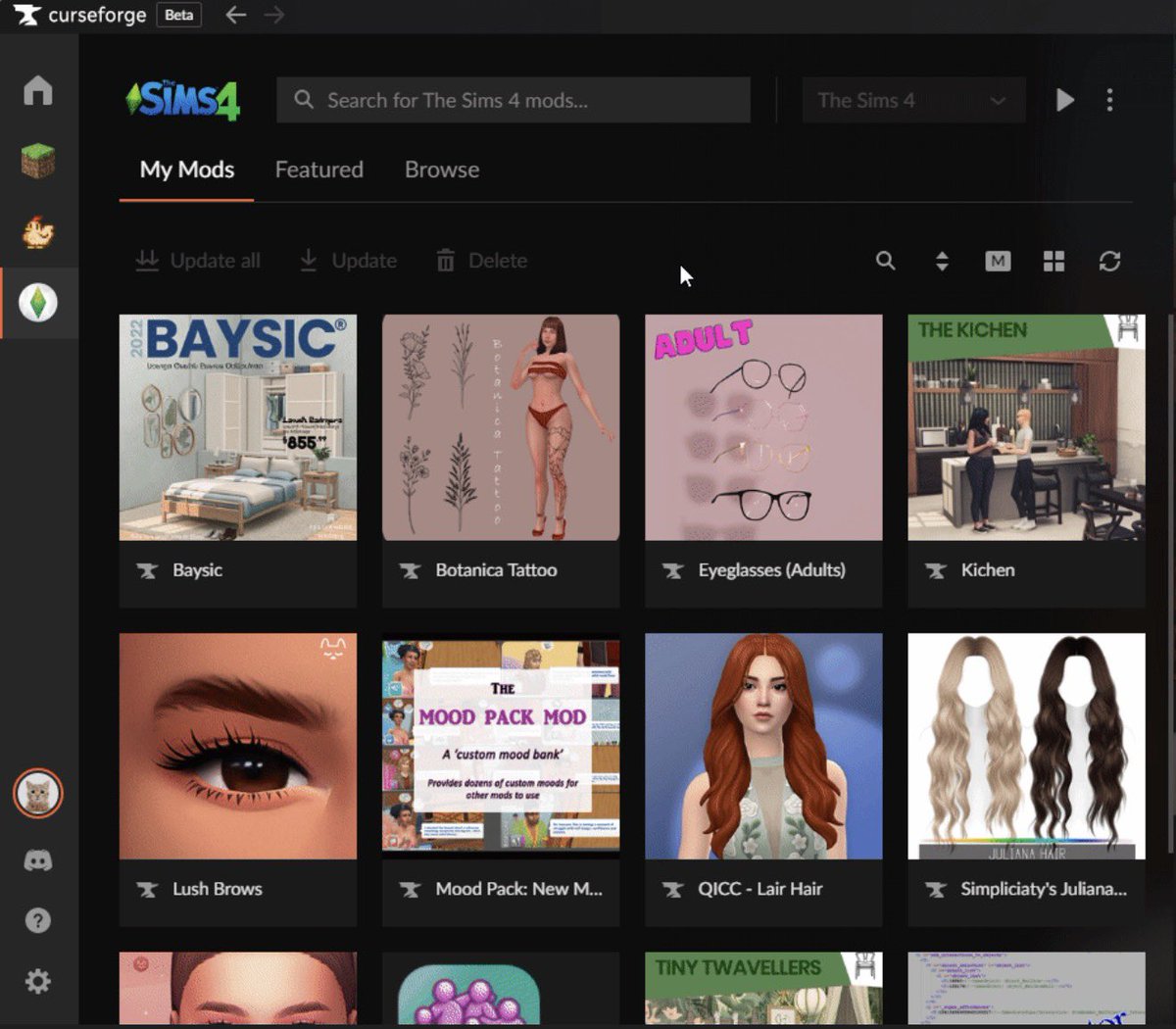This screenshot has height=1029, width=1176.
Task: Click the Lush Brows mod name
Action: tap(218, 889)
